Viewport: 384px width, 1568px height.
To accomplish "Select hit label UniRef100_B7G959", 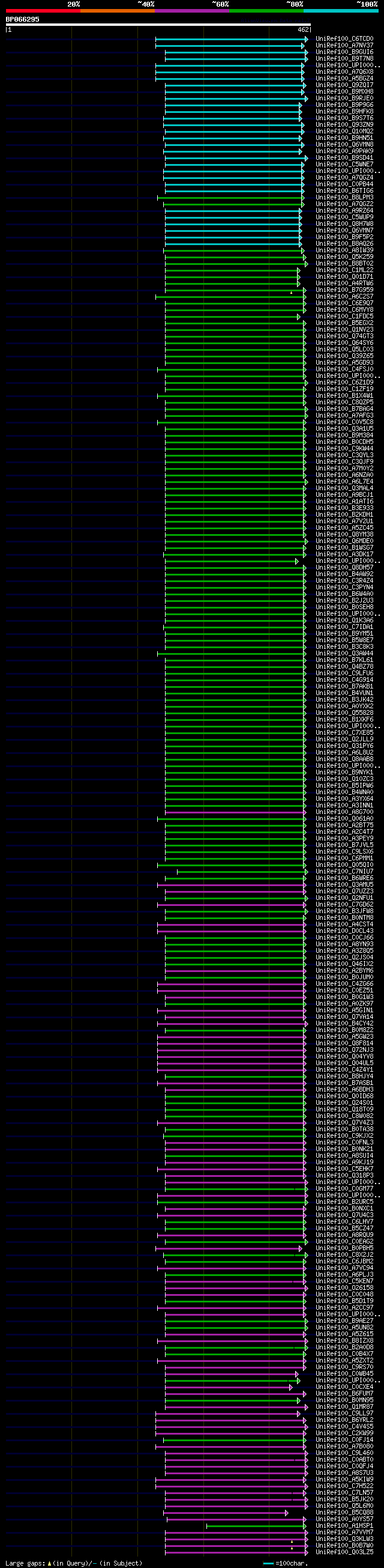I will 344,290.
